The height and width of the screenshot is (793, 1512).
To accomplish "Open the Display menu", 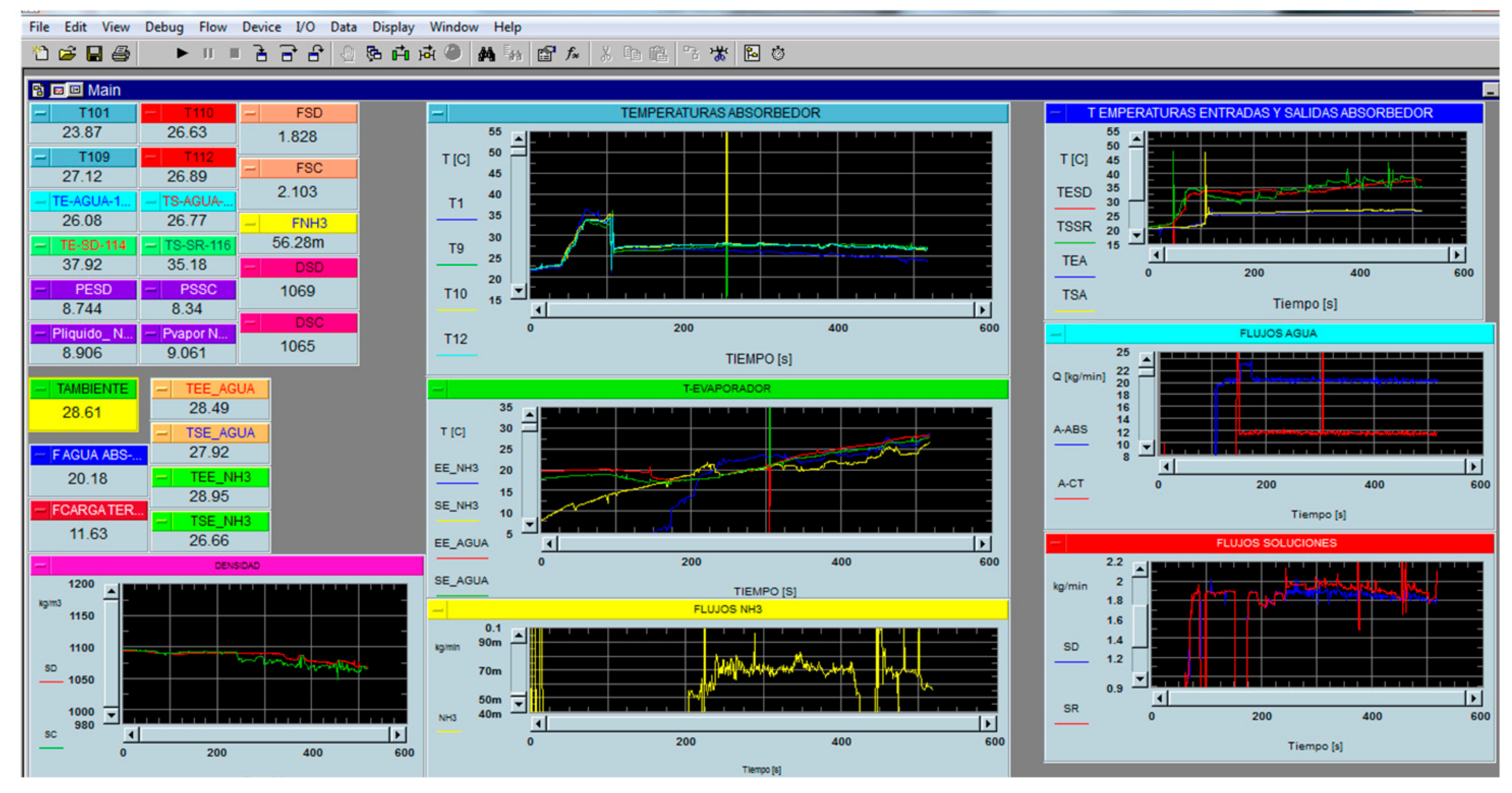I will tap(393, 27).
